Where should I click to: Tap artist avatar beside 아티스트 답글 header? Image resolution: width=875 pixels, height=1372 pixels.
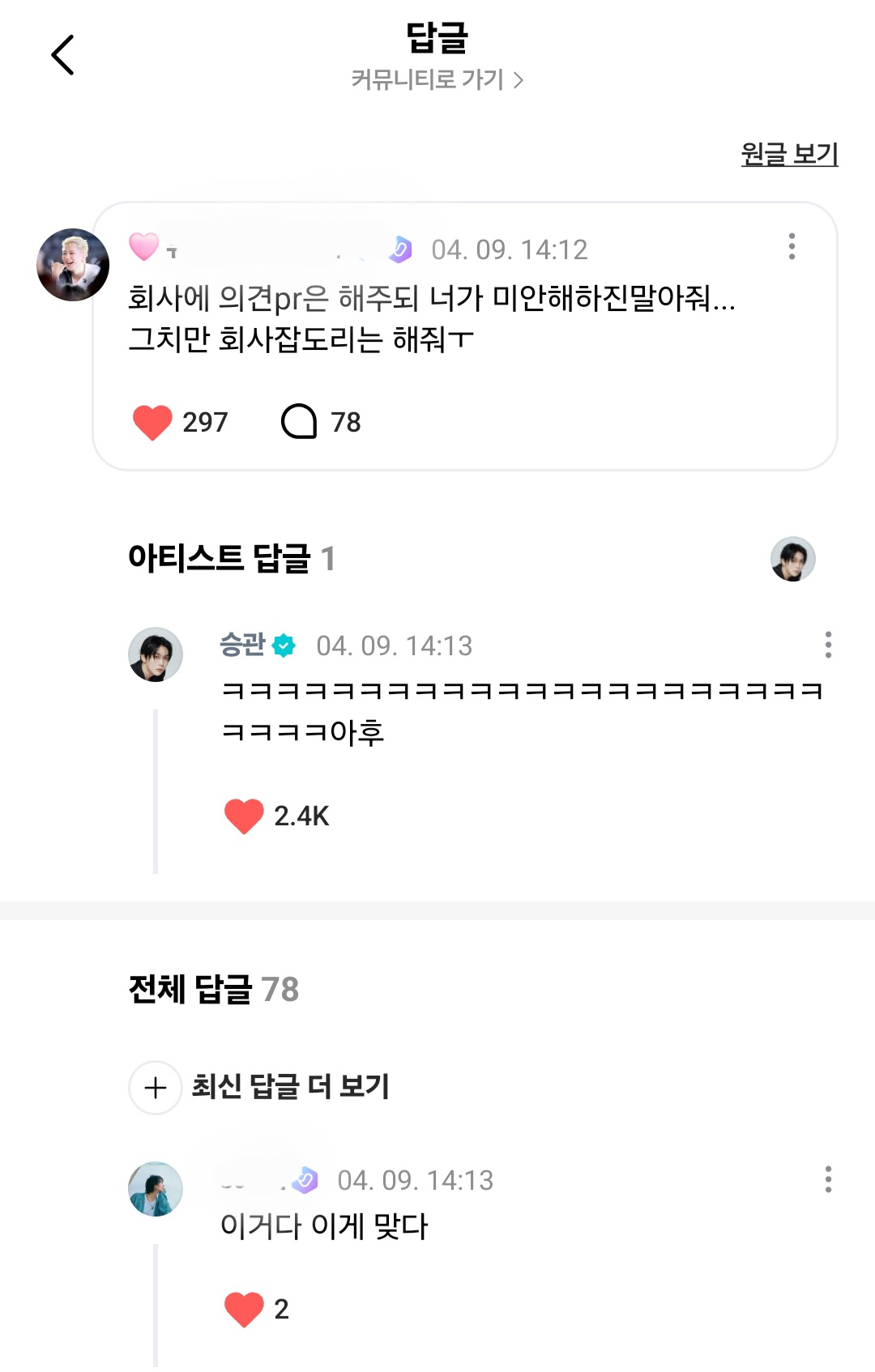coord(792,559)
